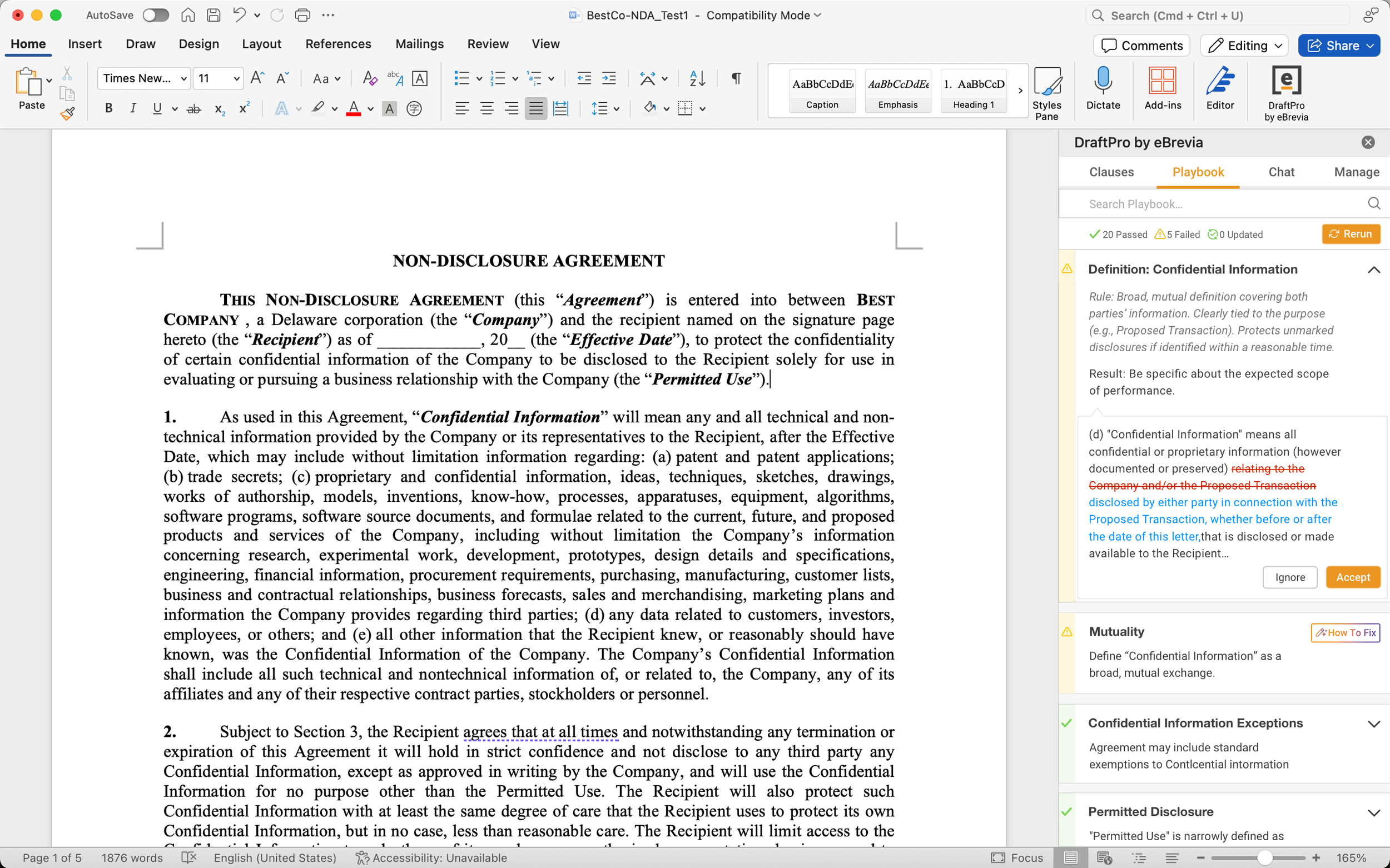This screenshot has width=1390, height=868.
Task: Open the Styles Pane
Action: [x=1046, y=93]
